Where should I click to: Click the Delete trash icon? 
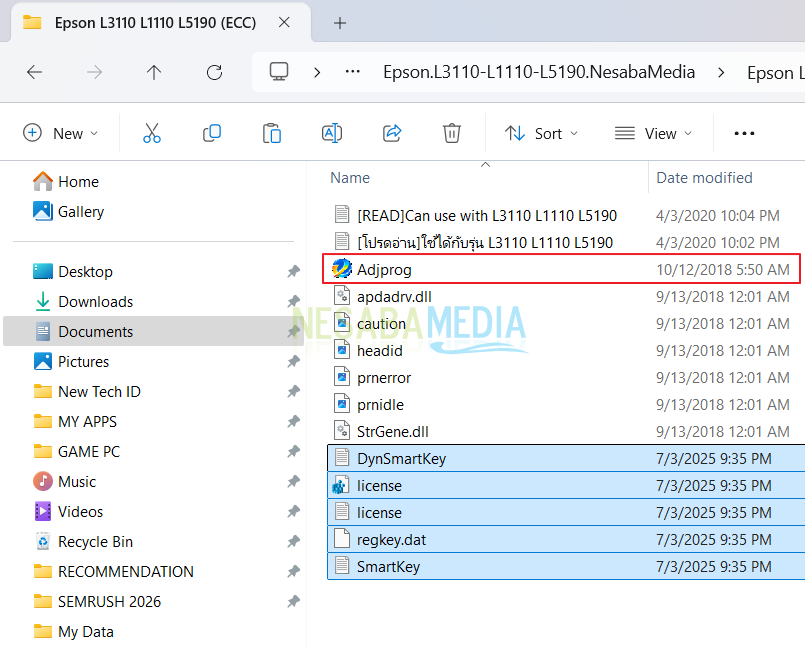coord(452,133)
